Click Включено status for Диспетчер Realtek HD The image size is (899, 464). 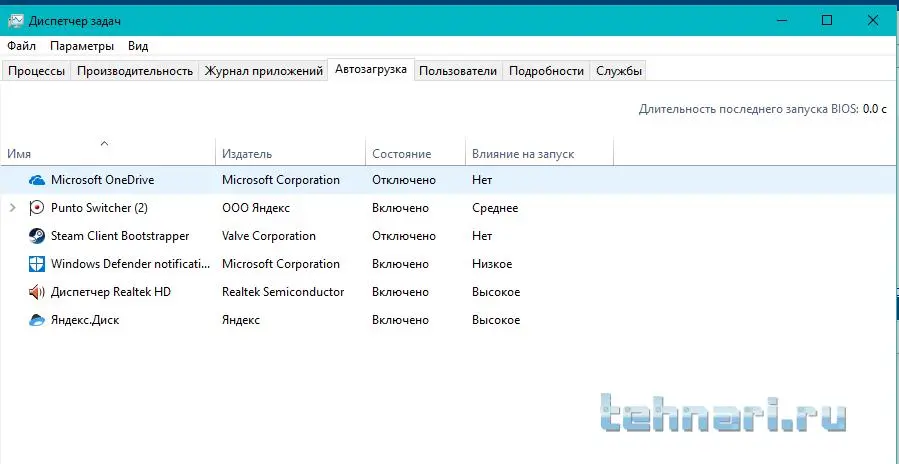pyautogui.click(x=400, y=293)
